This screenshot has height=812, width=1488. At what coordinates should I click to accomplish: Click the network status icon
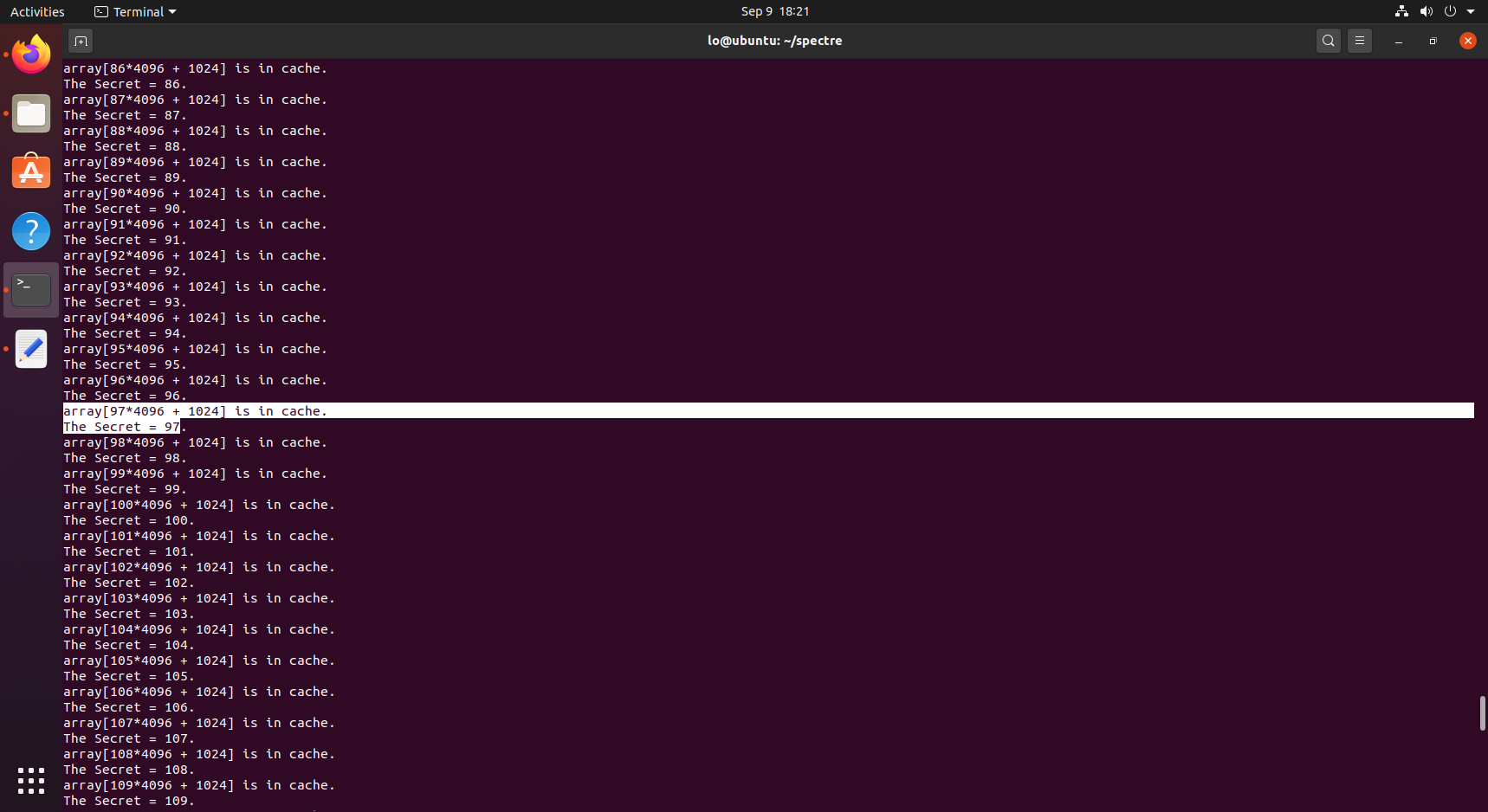(1401, 11)
